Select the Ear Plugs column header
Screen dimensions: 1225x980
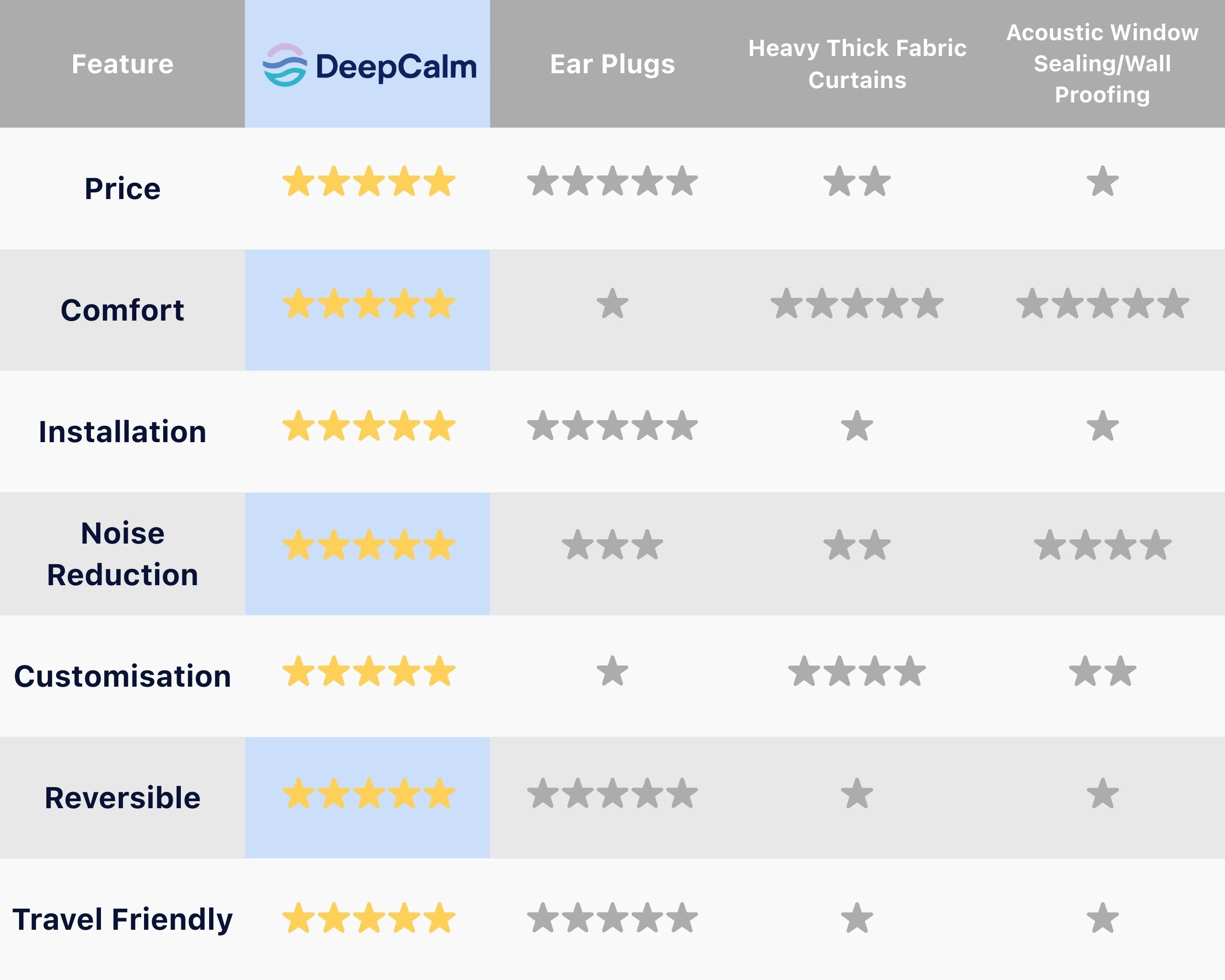coord(612,64)
